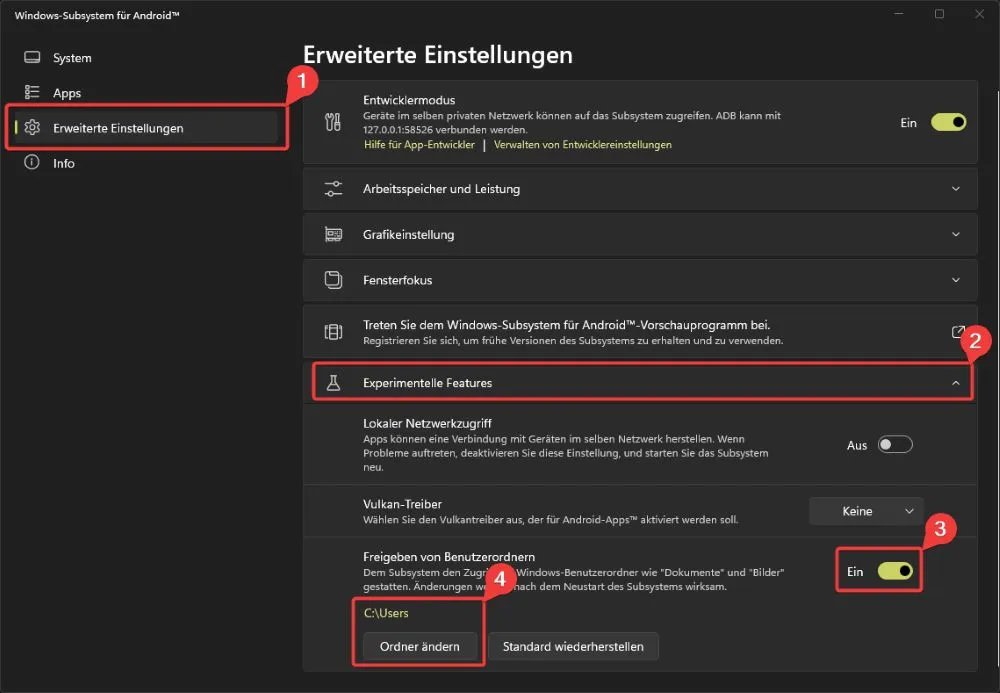This screenshot has width=1000, height=693.
Task: Click the gear icon for Erweiterte Einstellungen
Action: point(32,128)
